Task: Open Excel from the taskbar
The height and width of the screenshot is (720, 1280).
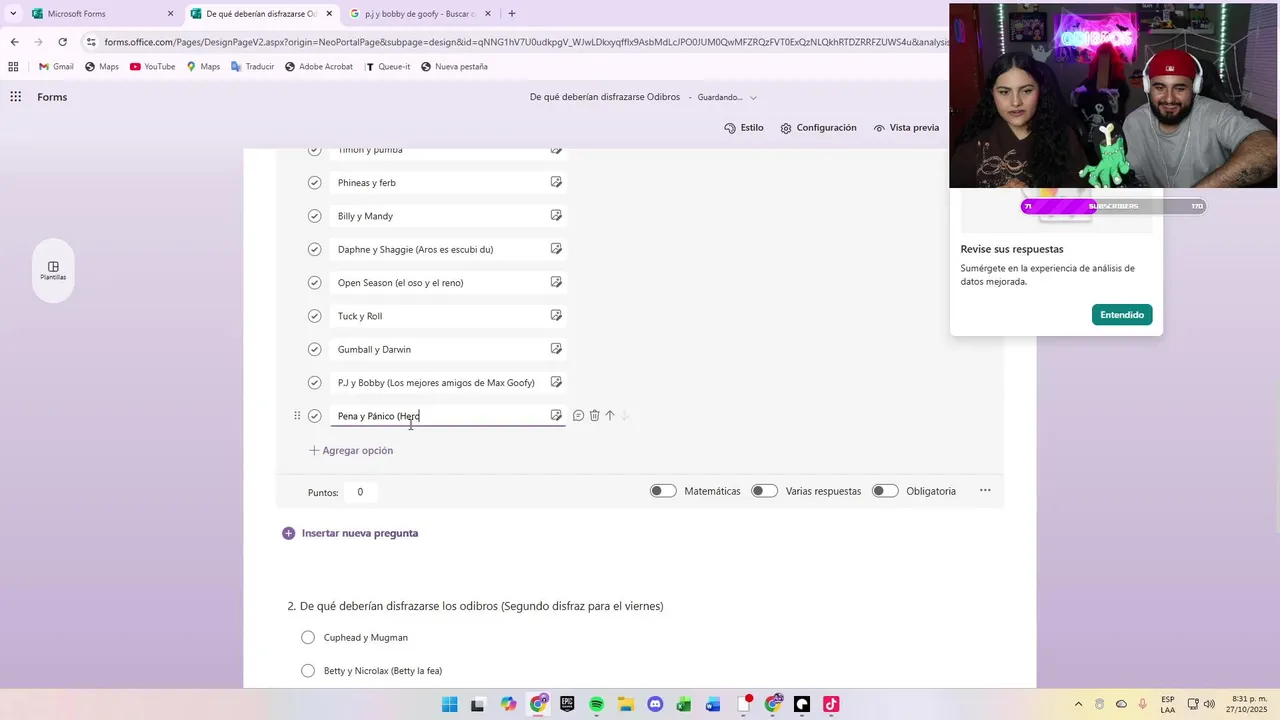Action: pos(684,704)
